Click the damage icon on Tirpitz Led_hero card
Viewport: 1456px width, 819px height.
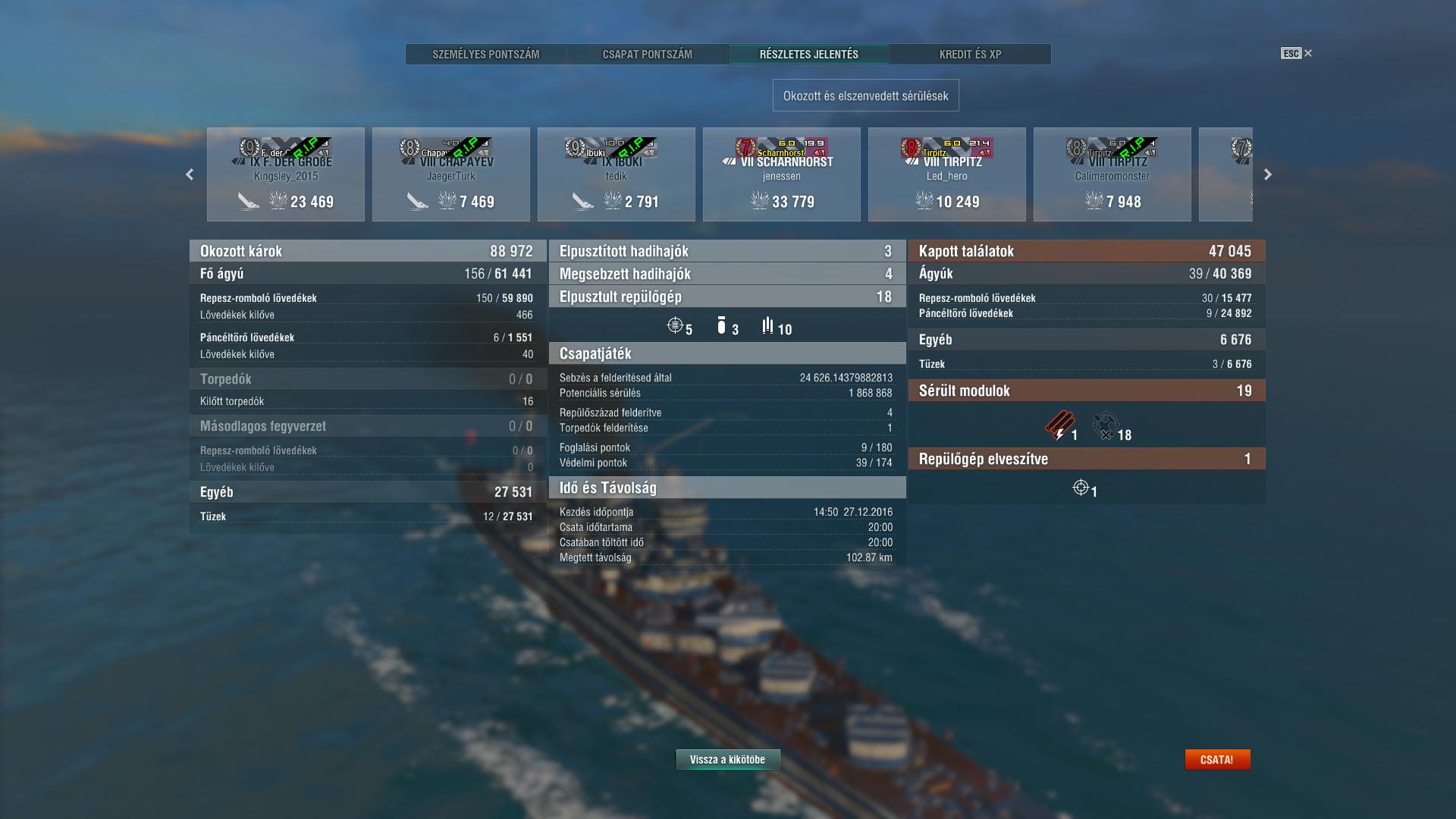point(924,200)
